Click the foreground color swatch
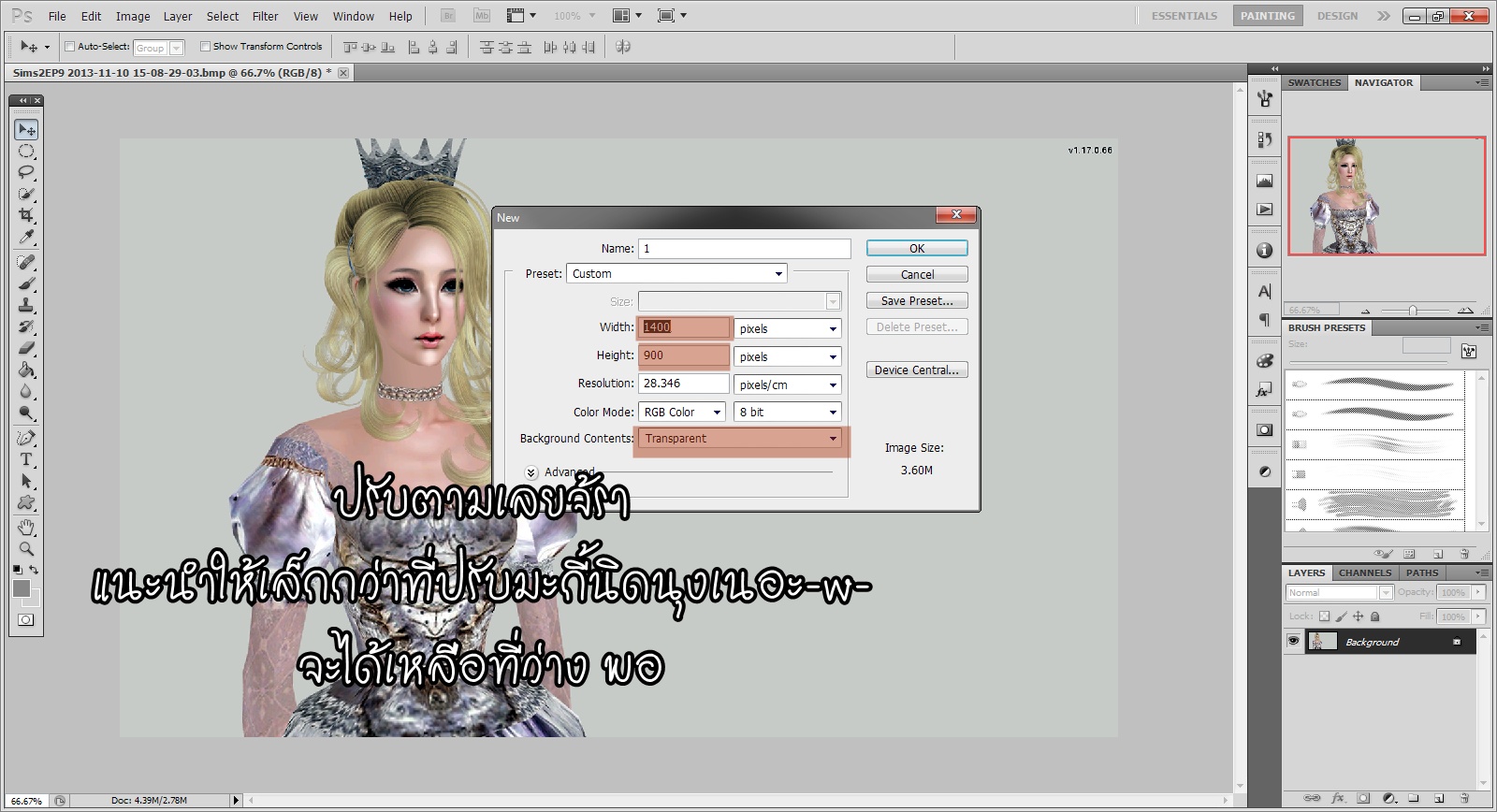 point(22,588)
